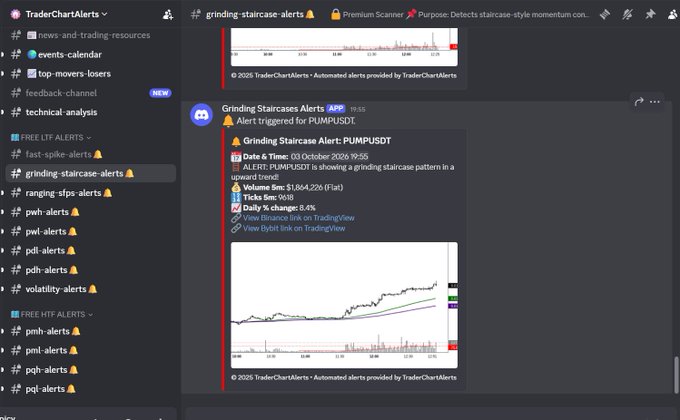Click the Grinding Staircase Alert: PUMPUSDT title

317,141
